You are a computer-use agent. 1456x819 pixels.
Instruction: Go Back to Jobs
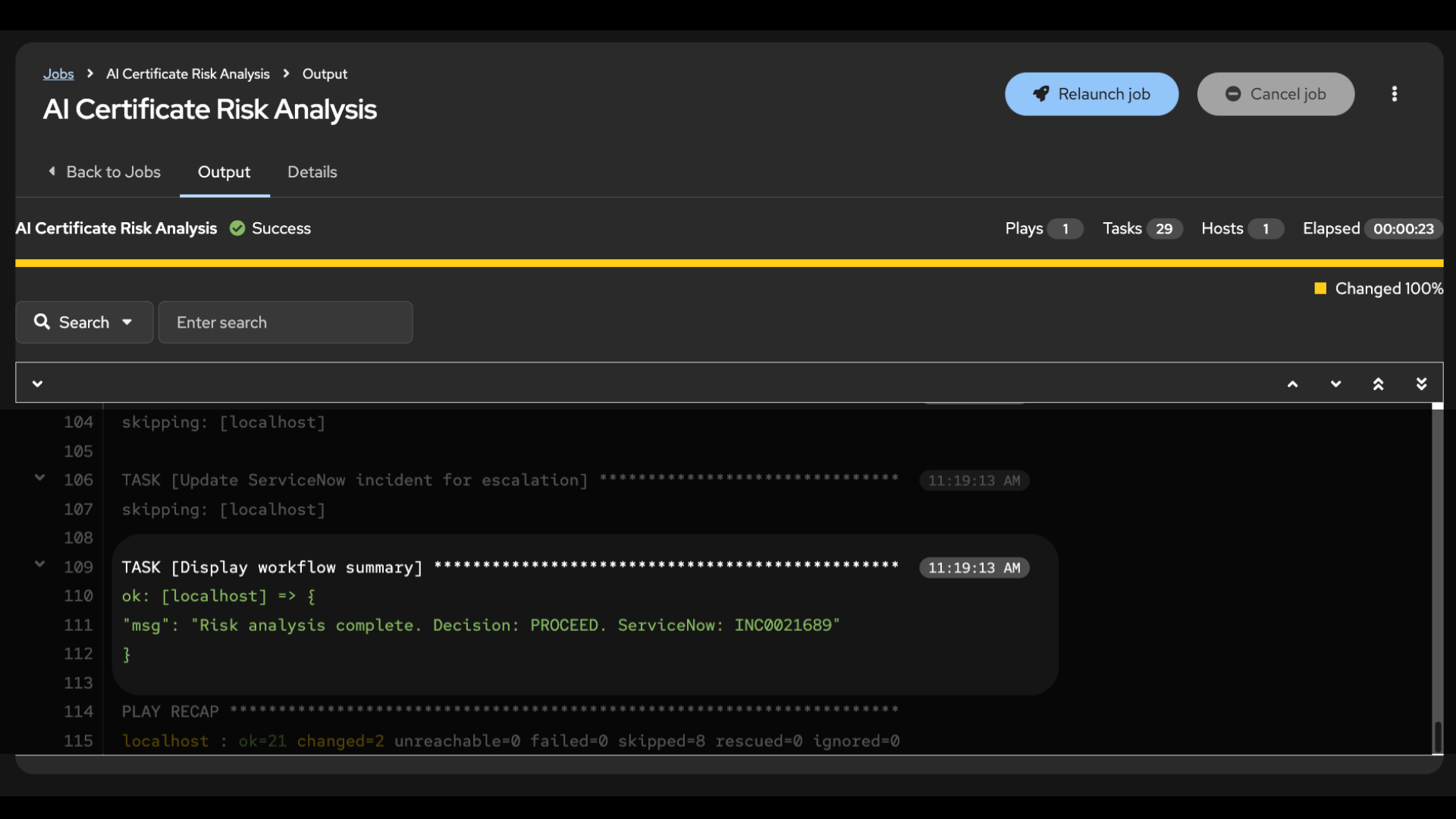(x=104, y=172)
